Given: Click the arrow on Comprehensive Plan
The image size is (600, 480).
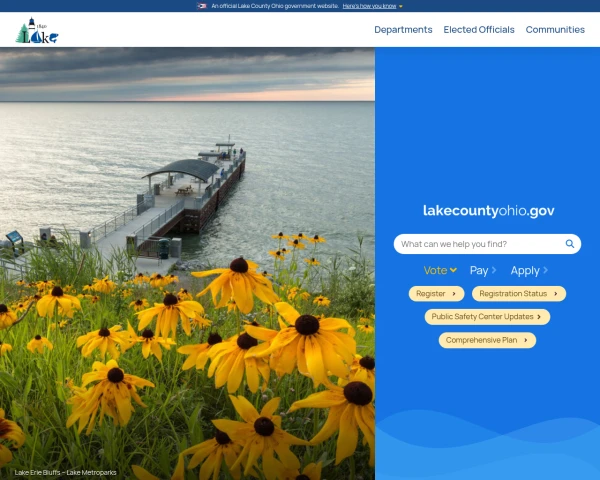Looking at the screenshot, I should click(526, 340).
